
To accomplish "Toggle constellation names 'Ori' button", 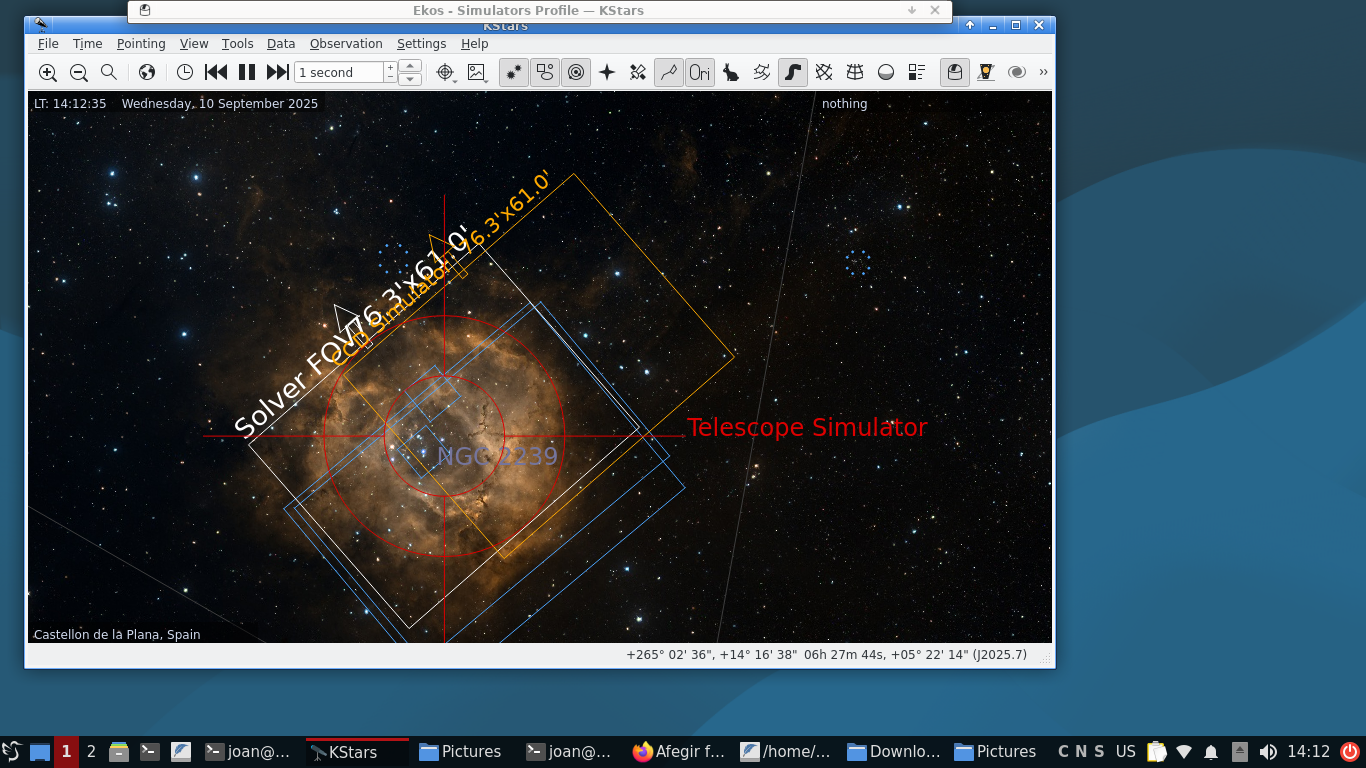I will point(700,72).
